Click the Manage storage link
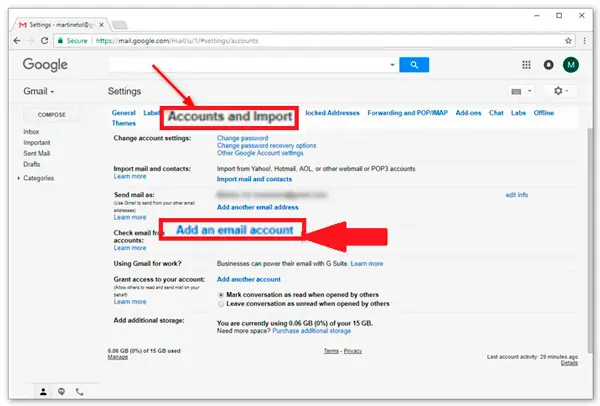 117,357
